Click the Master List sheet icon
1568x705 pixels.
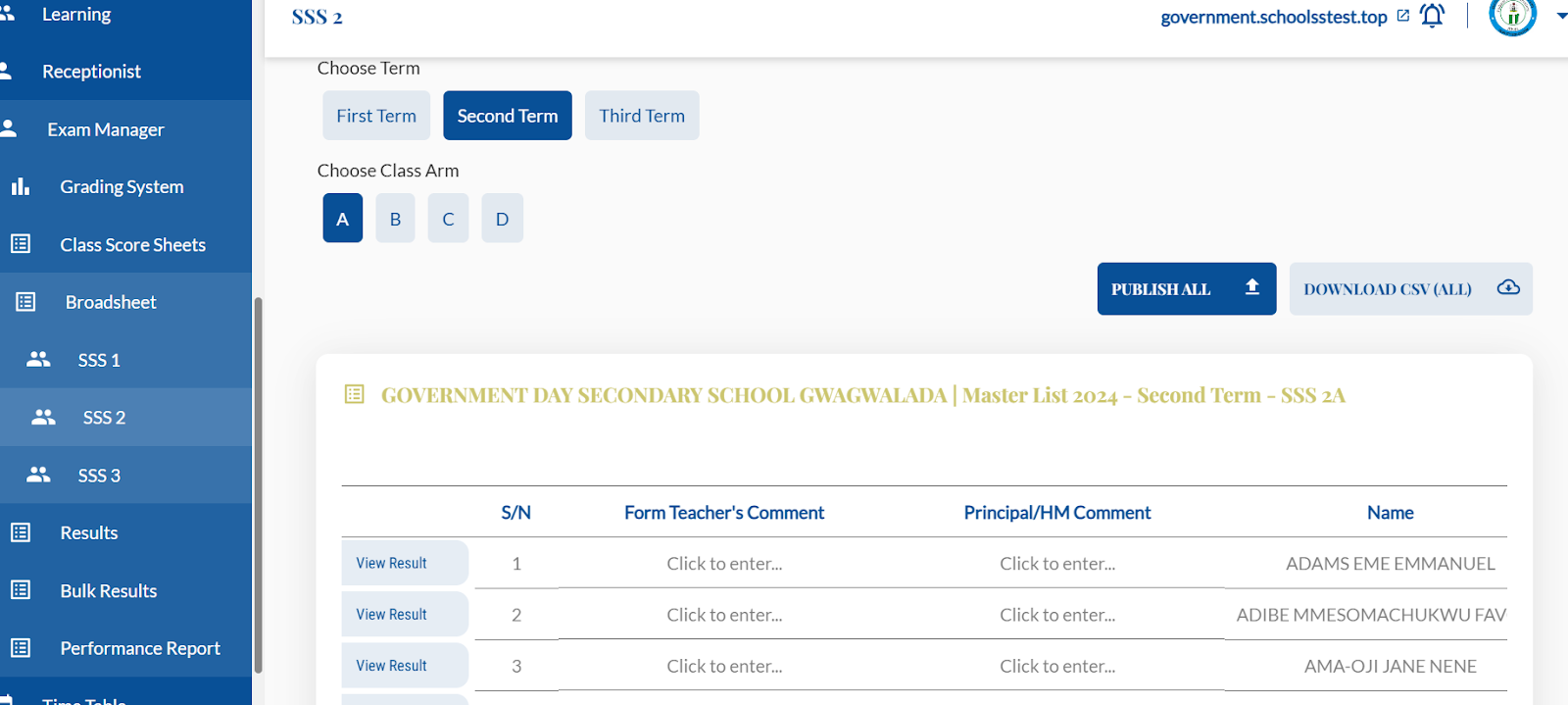coord(355,394)
